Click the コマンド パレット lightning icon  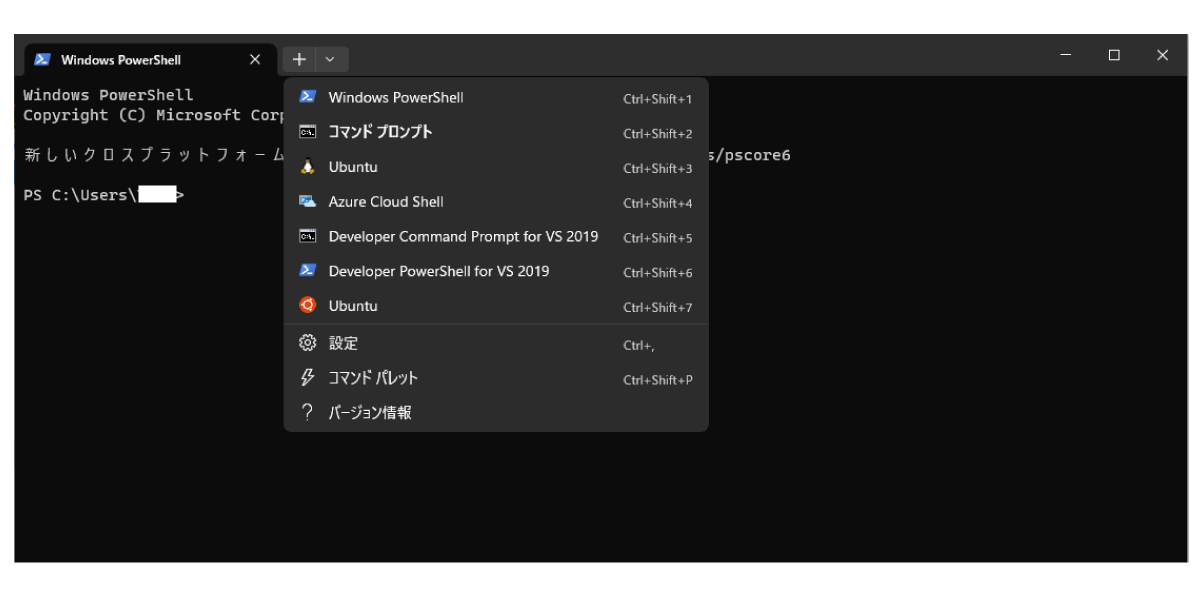coord(308,378)
